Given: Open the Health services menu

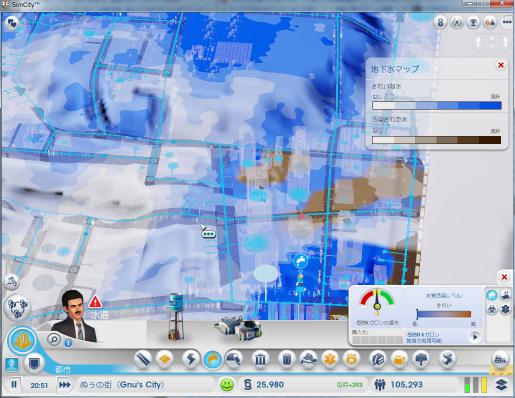Looking at the screenshot, I should click(330, 360).
